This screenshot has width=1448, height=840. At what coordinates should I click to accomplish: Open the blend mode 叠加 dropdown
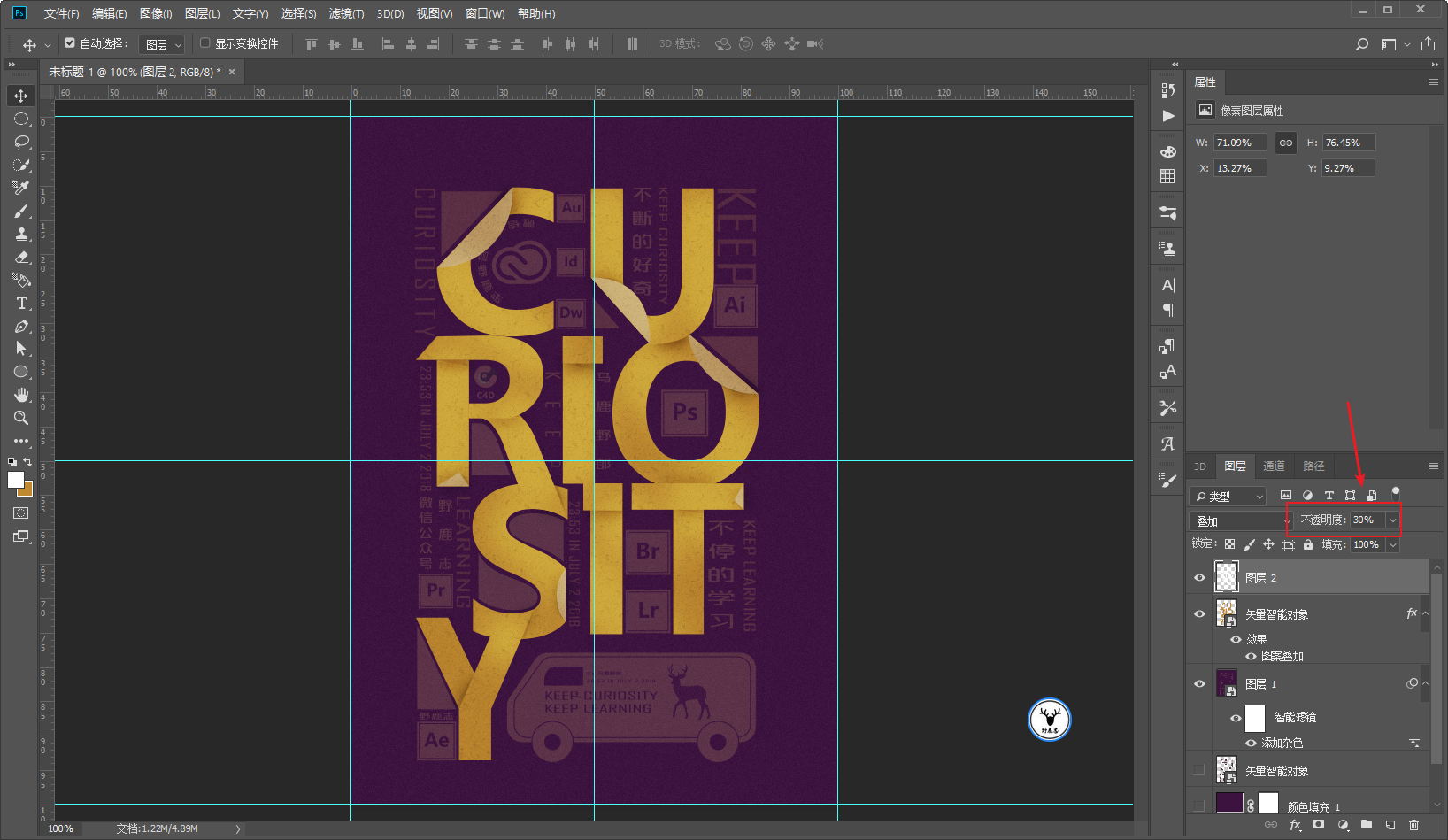[x=1241, y=520]
